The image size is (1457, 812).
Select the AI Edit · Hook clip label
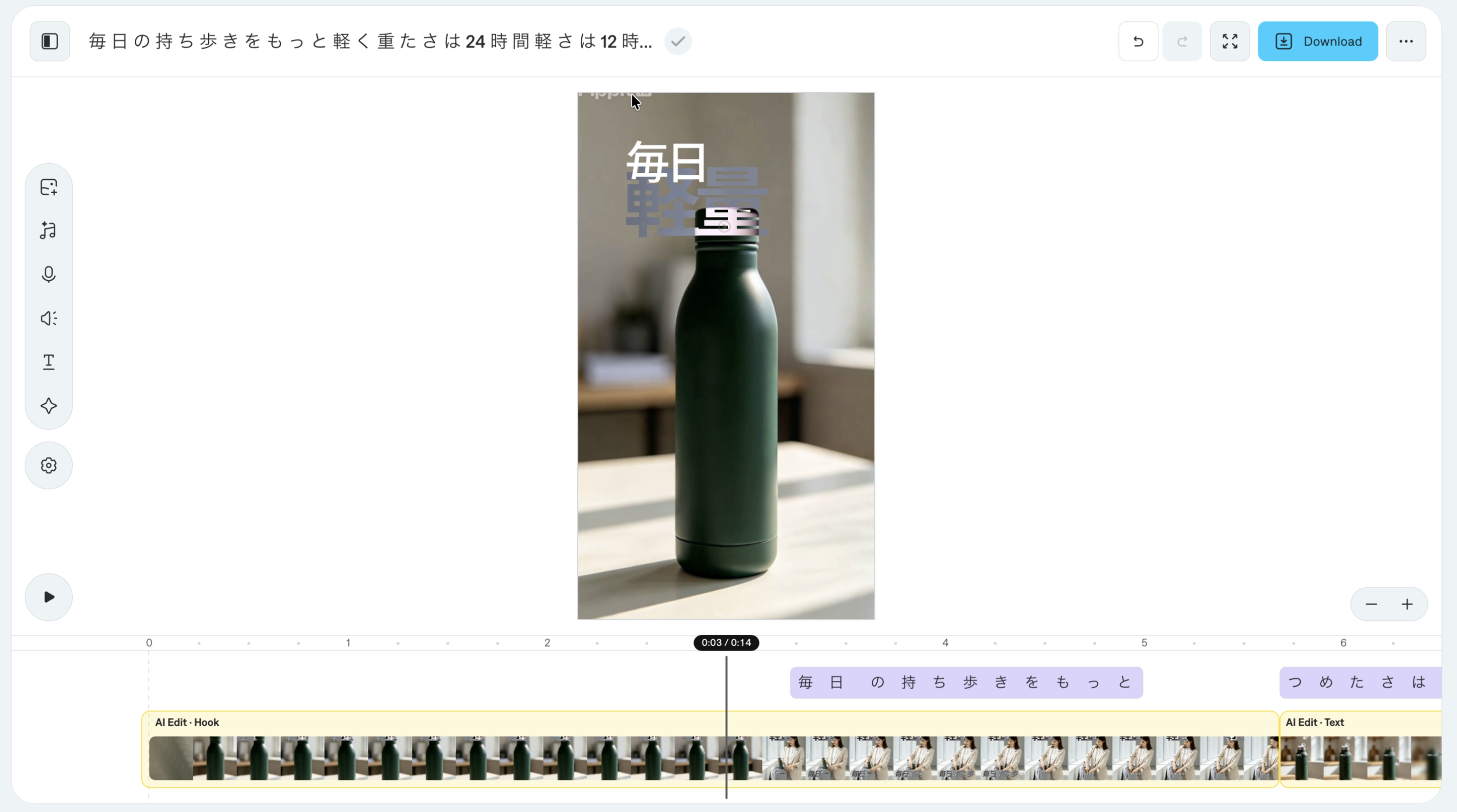[187, 722]
